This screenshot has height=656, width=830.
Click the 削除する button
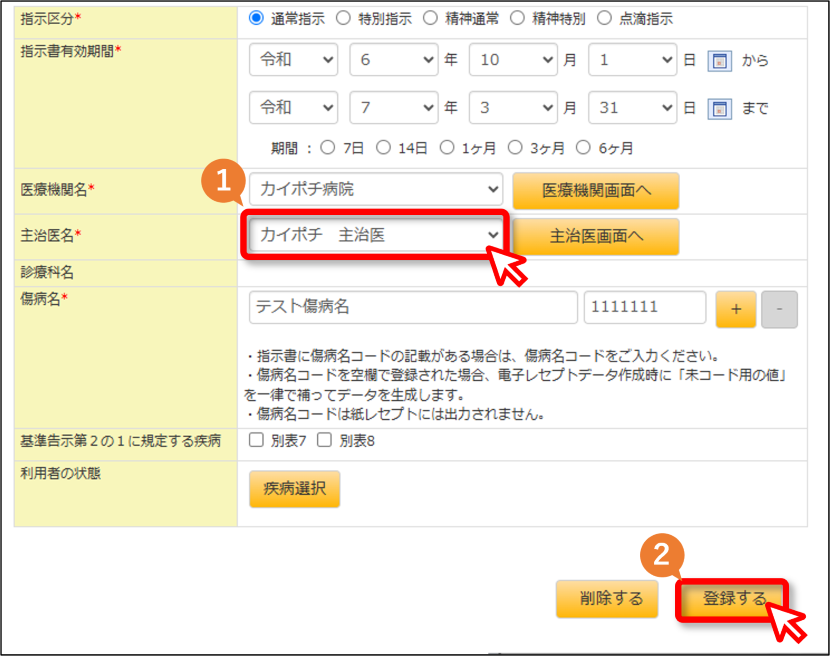coord(607,599)
